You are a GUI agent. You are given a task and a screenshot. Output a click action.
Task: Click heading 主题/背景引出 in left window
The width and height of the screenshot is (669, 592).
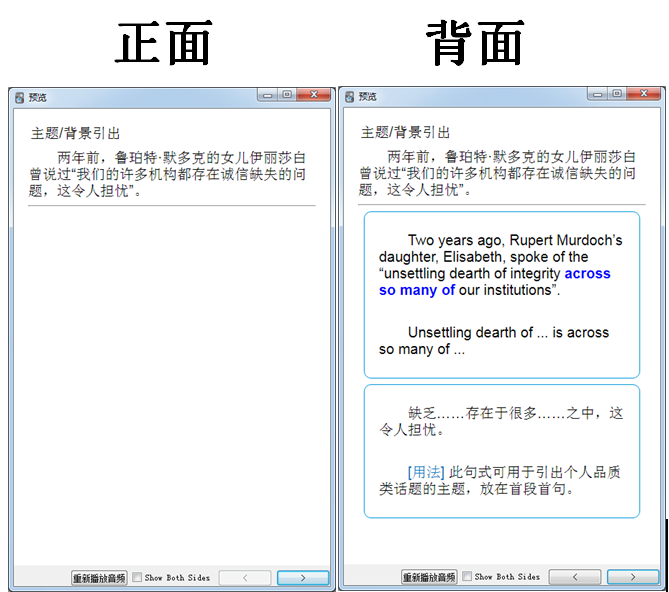pos(75,133)
